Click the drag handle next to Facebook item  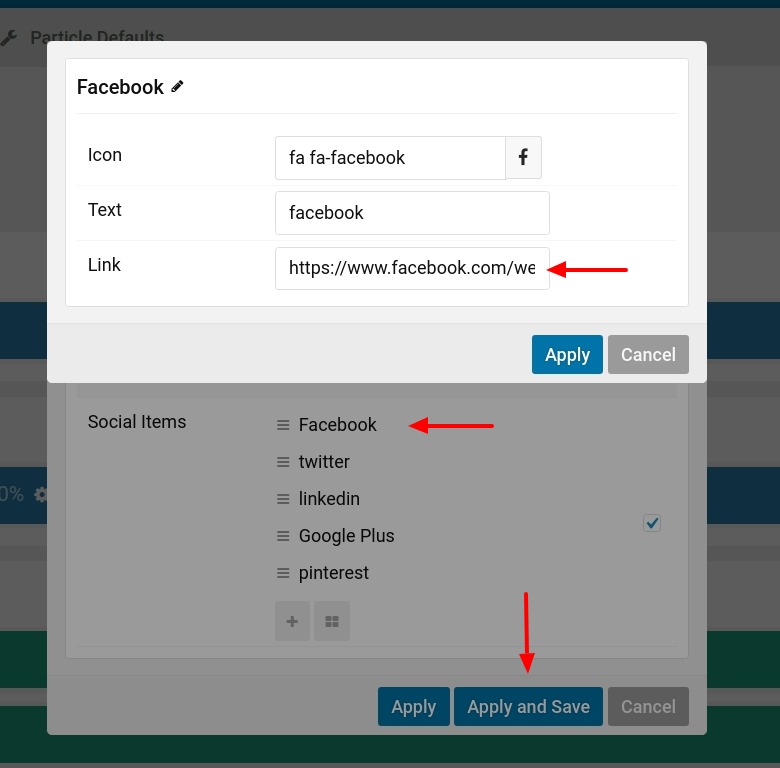[283, 425]
